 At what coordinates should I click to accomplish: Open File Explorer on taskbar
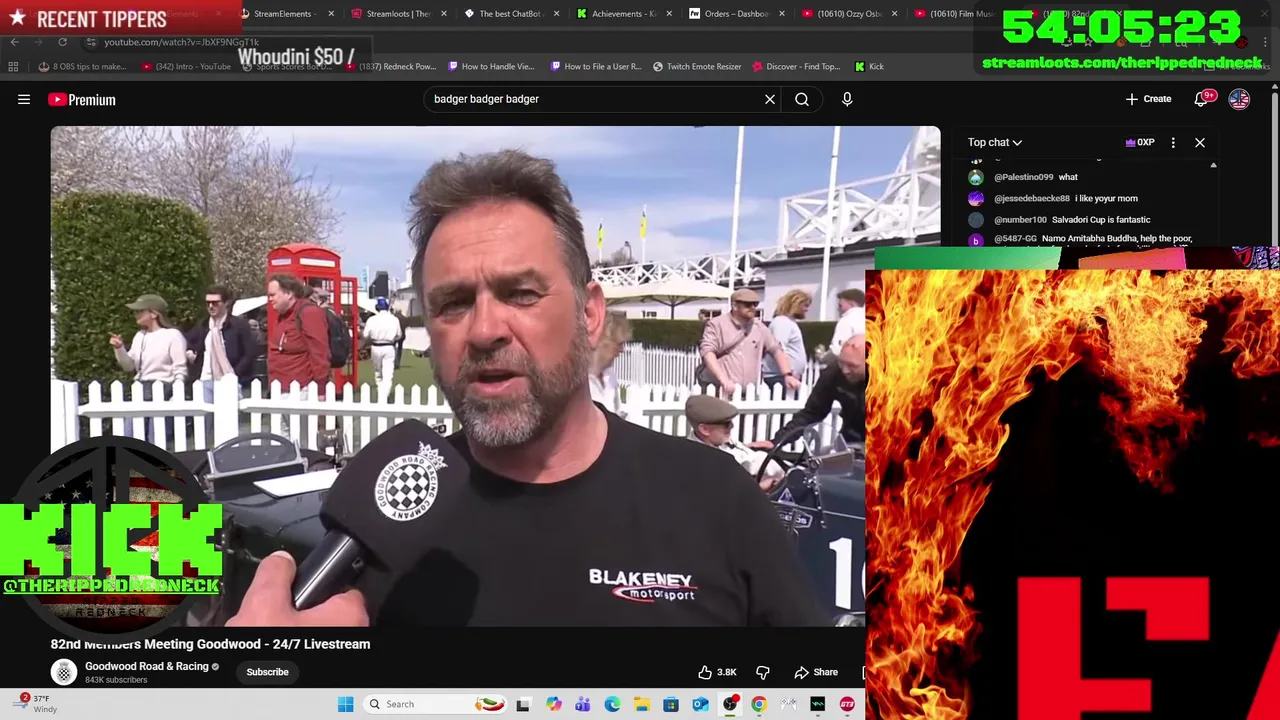641,704
